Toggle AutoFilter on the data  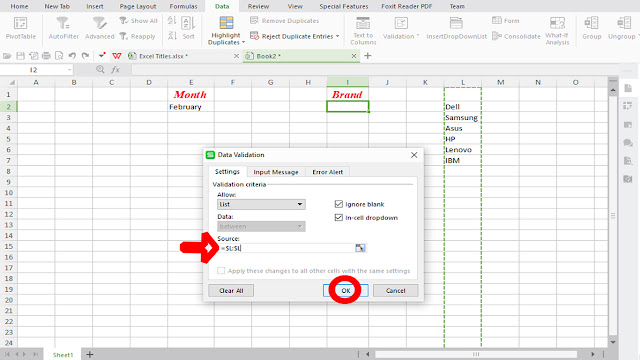(63, 28)
